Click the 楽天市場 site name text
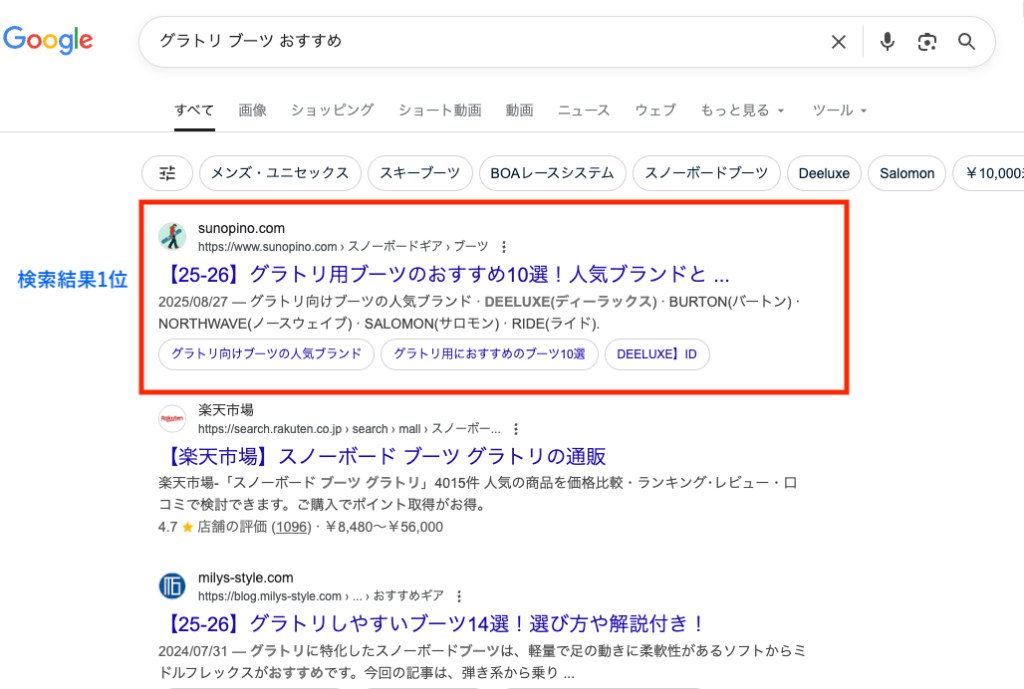The image size is (1024, 689). [x=226, y=410]
